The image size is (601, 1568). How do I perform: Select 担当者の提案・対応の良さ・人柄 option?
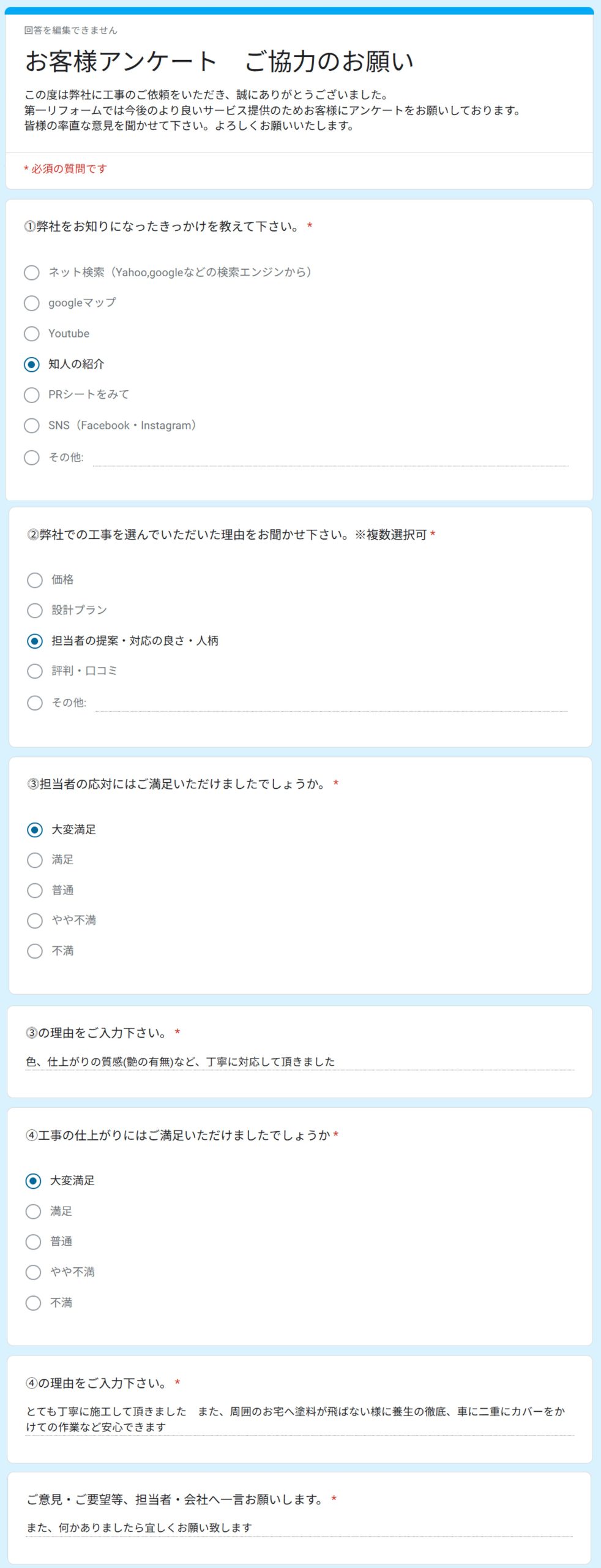tap(35, 641)
